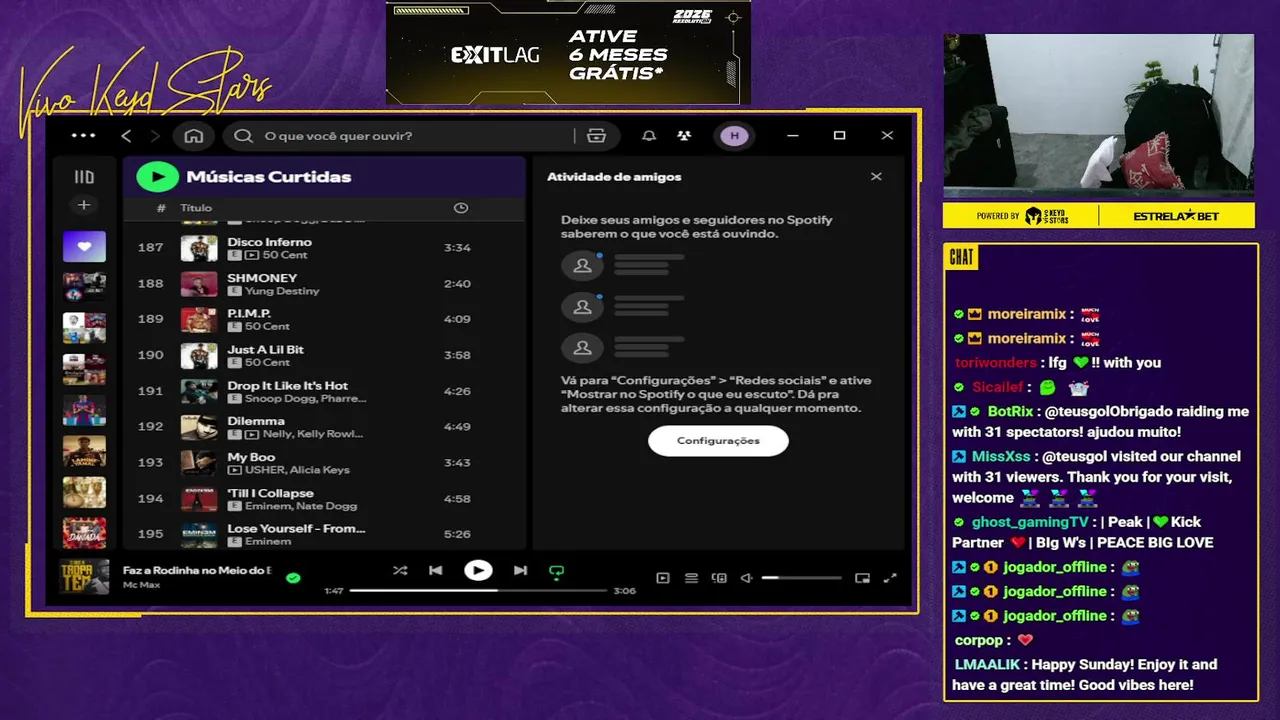The width and height of the screenshot is (1280, 720).
Task: Open the Liked Songs heart tile
Action: 84,246
